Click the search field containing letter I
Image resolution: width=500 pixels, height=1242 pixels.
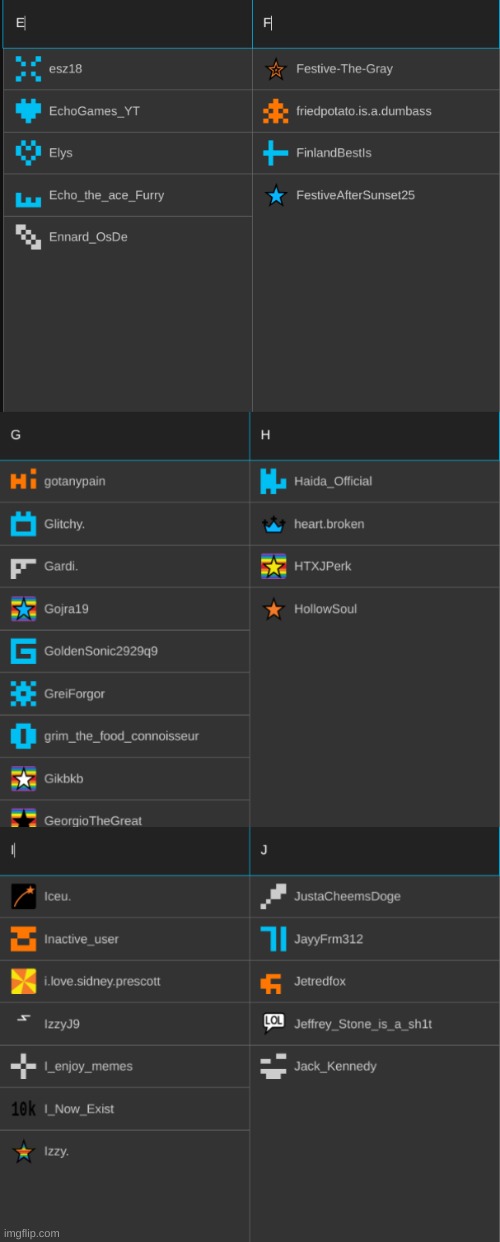pyautogui.click(x=125, y=850)
